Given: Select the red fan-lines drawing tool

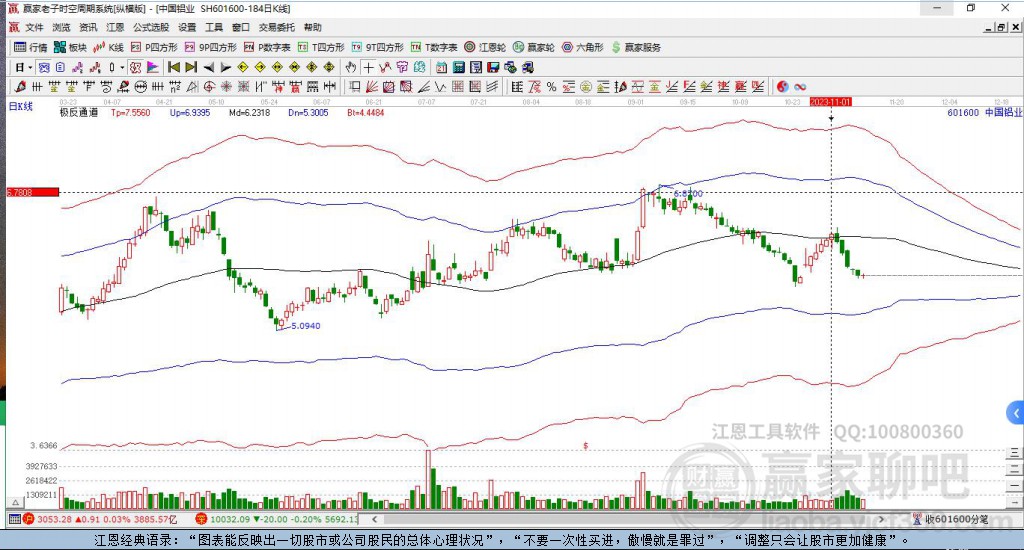Looking at the screenshot, I should coord(372,86).
